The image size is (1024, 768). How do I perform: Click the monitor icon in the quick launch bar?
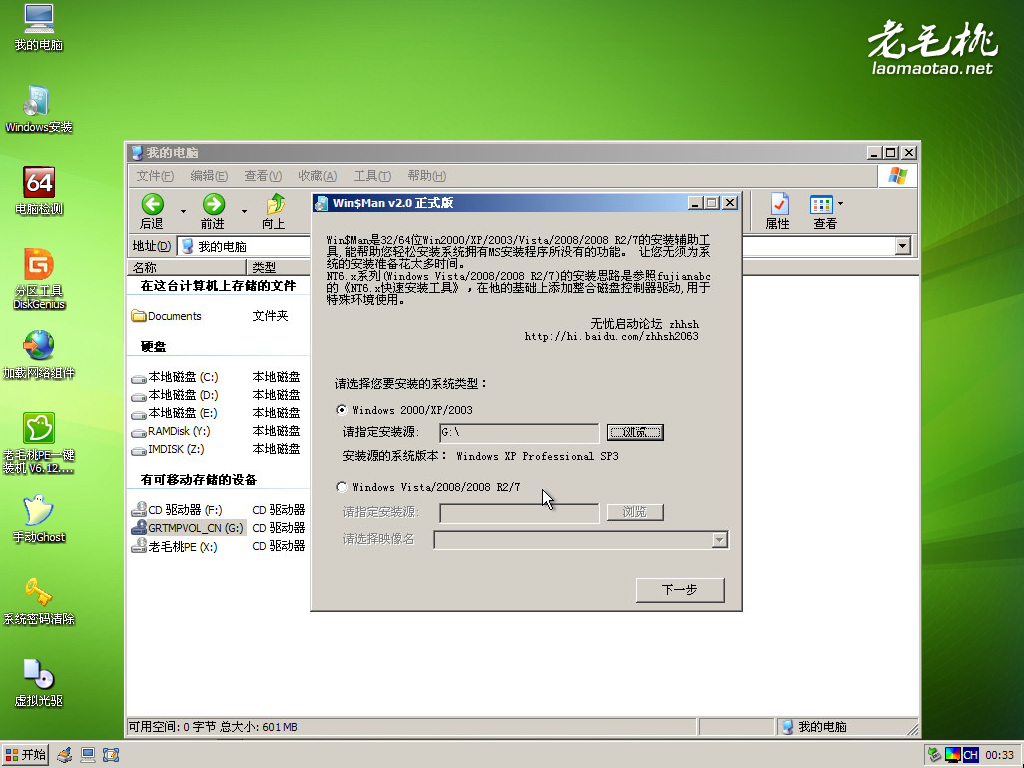(88, 755)
